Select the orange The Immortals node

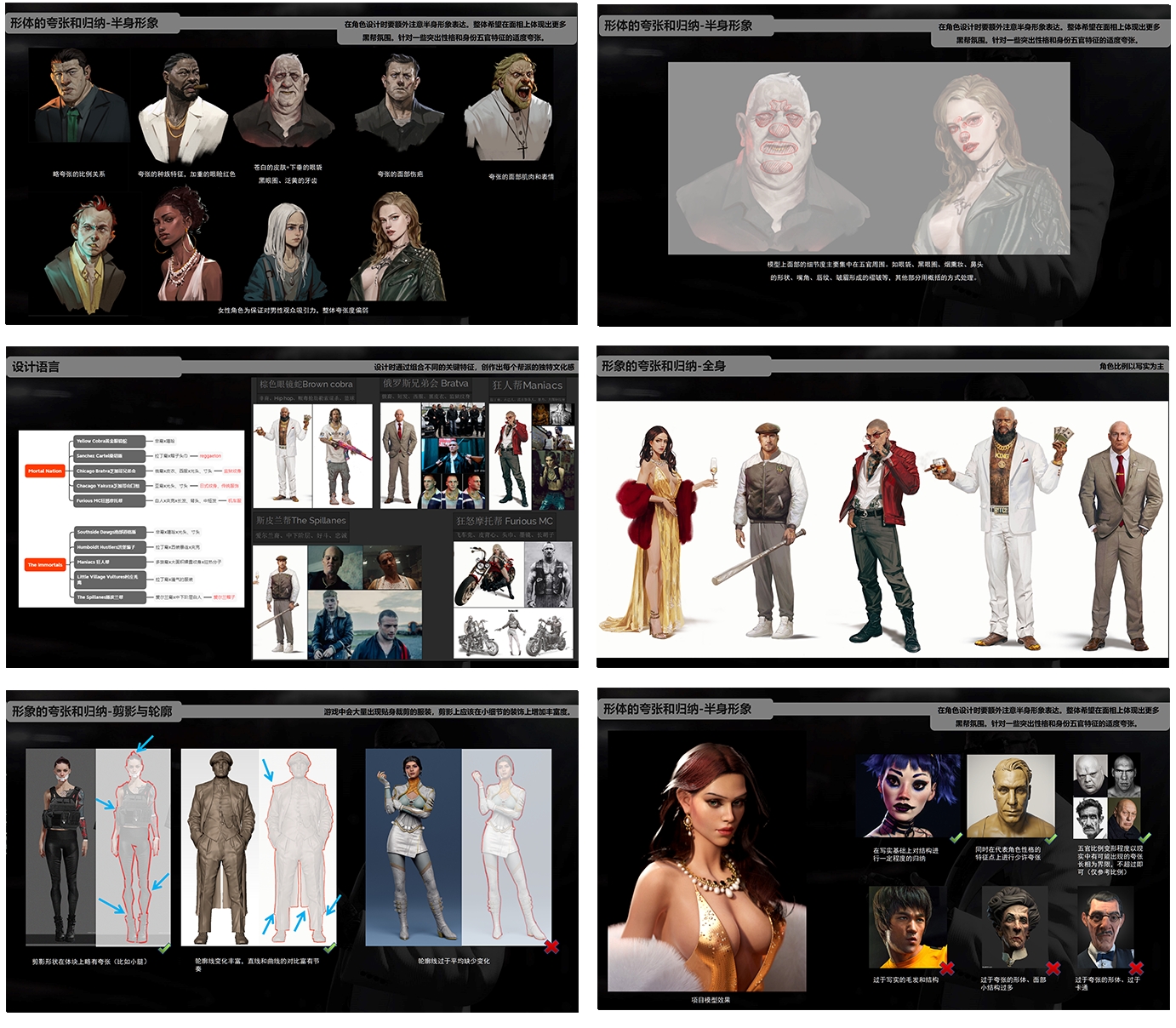(45, 564)
